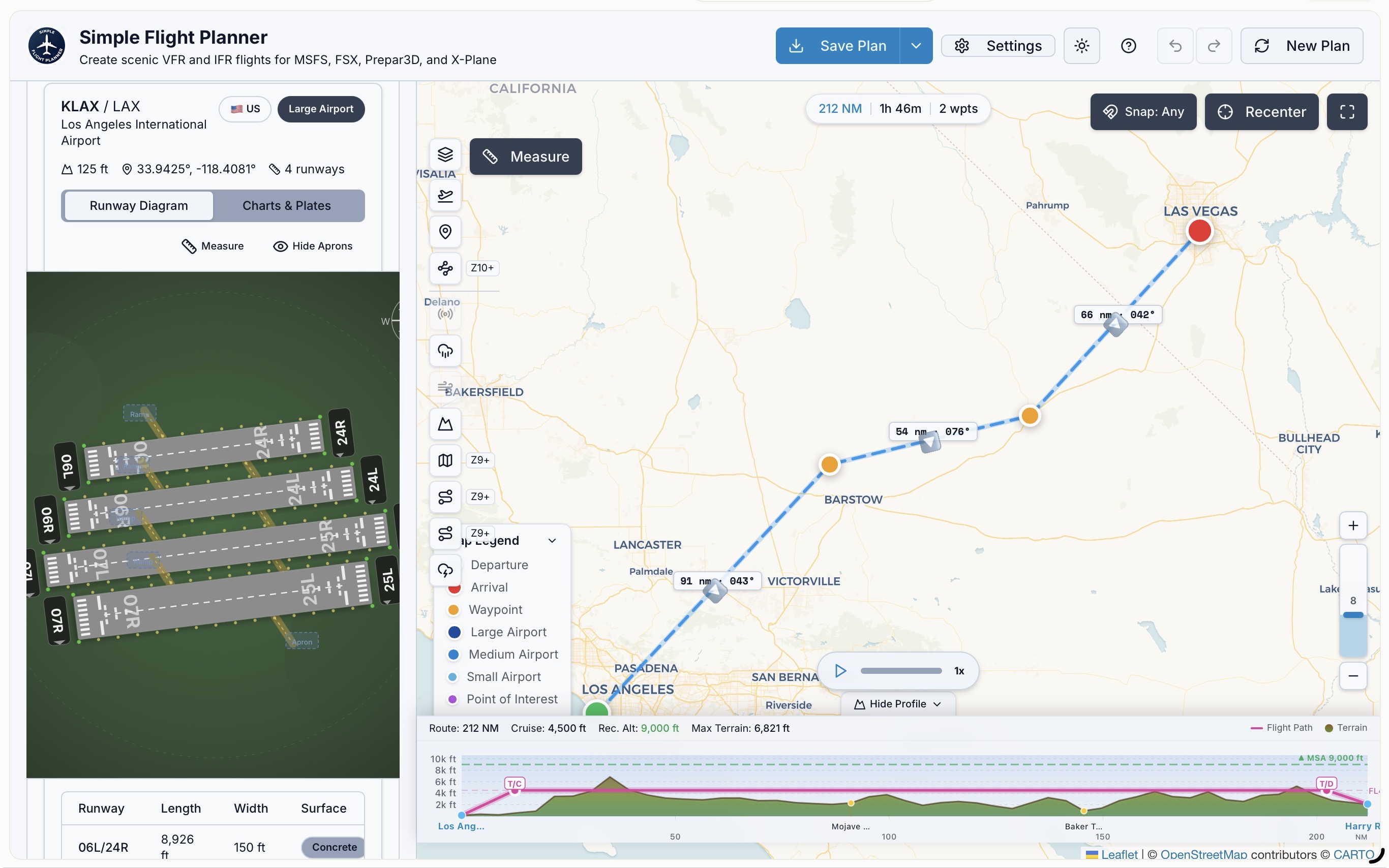Toggle Hide Aprons visibility

313,246
